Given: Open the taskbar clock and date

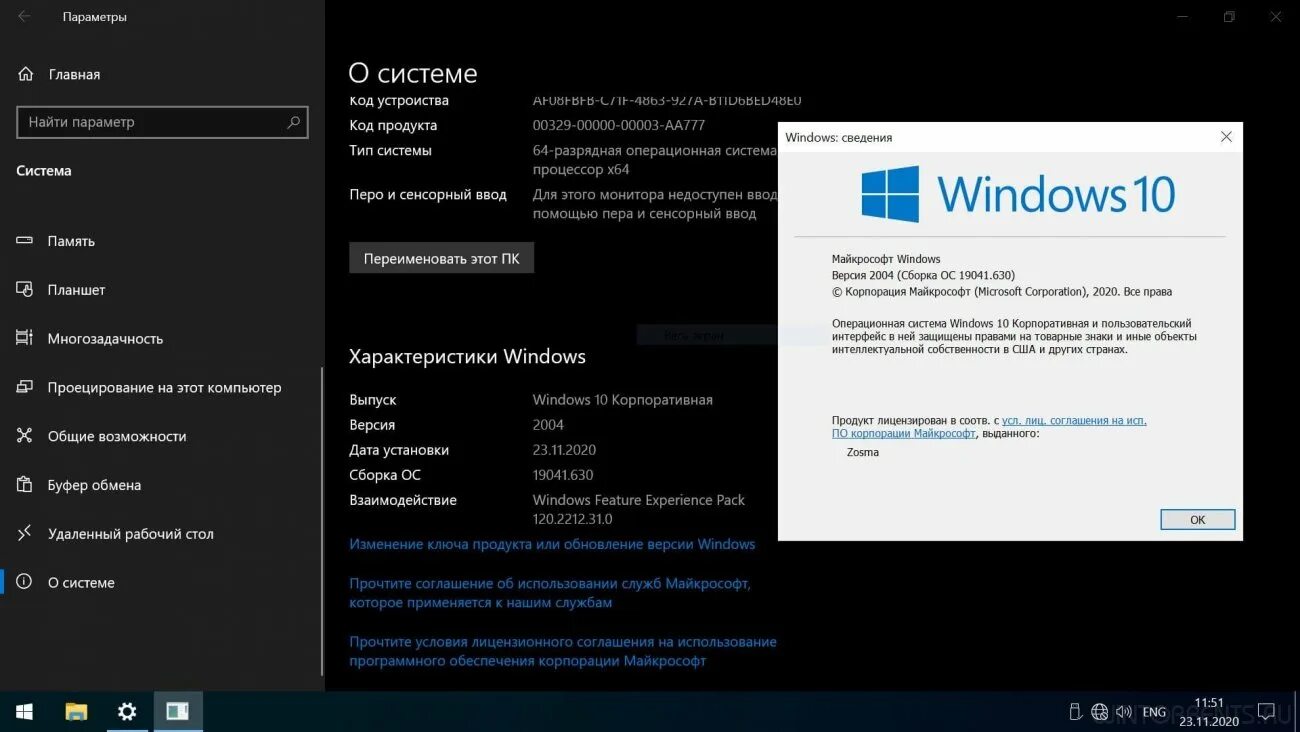Looking at the screenshot, I should (x=1209, y=712).
